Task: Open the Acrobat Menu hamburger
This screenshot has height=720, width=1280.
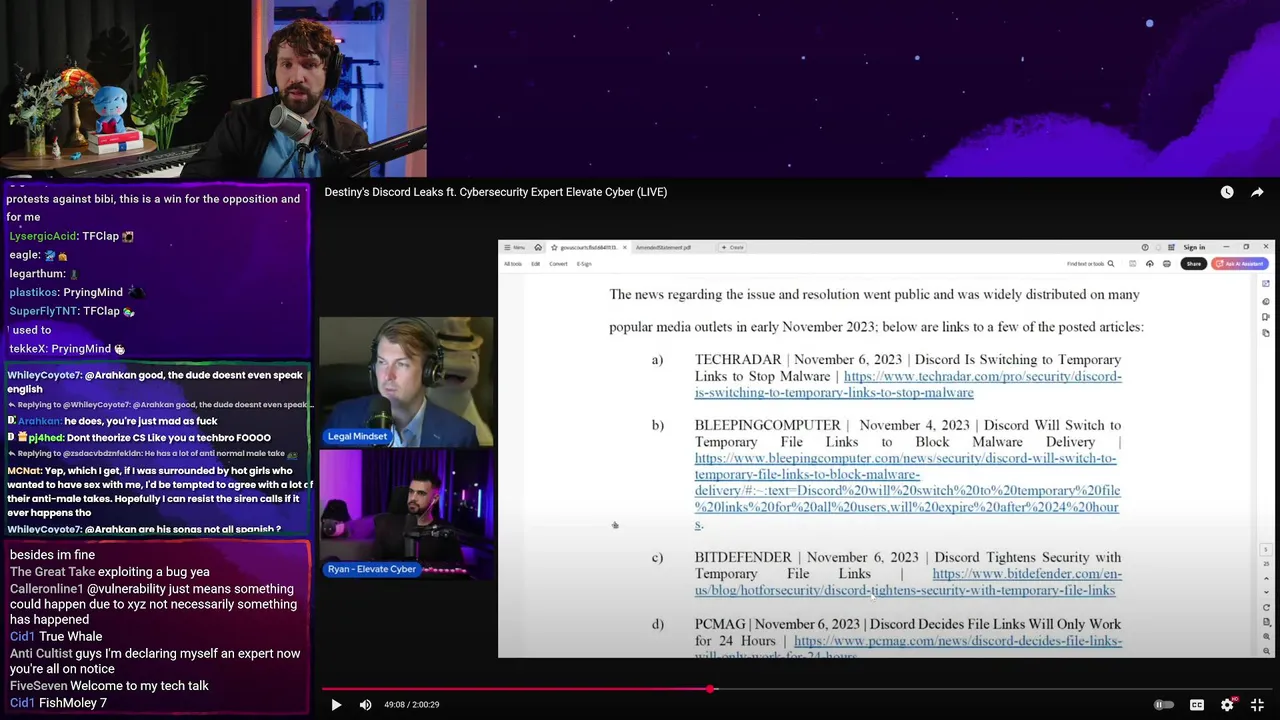Action: (x=513, y=247)
